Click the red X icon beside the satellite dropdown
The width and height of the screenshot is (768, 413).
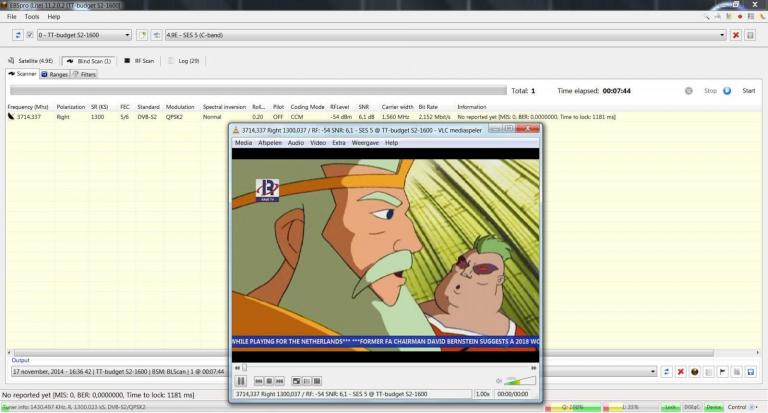coord(736,35)
